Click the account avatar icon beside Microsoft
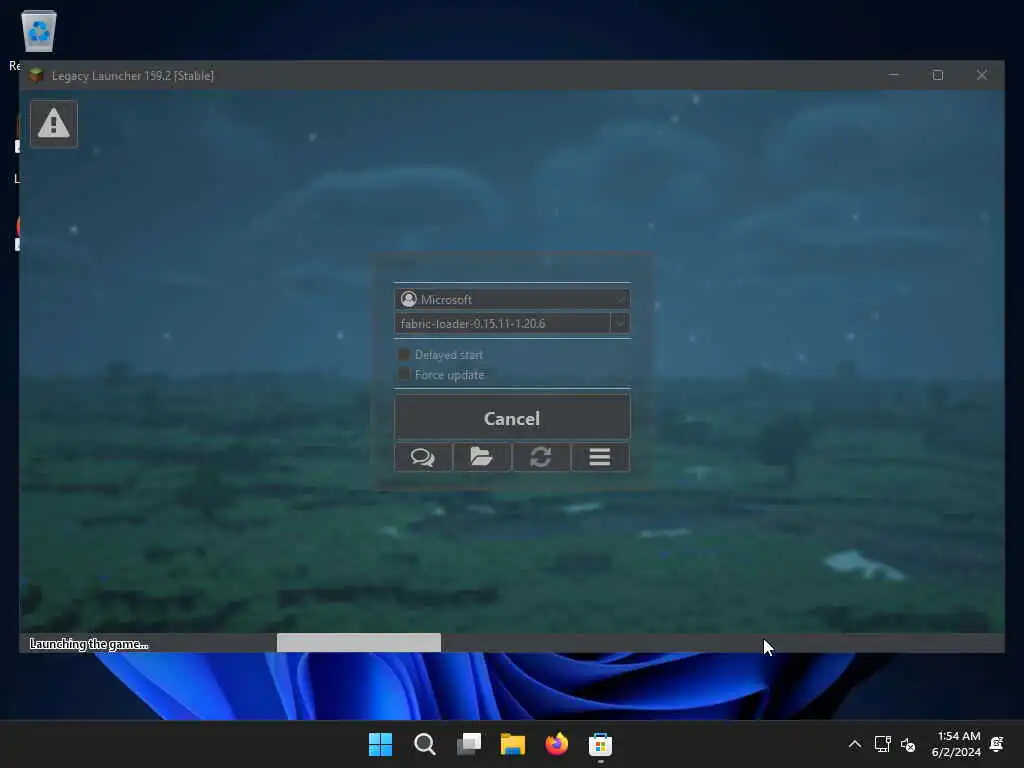Viewport: 1024px width, 768px height. (409, 299)
